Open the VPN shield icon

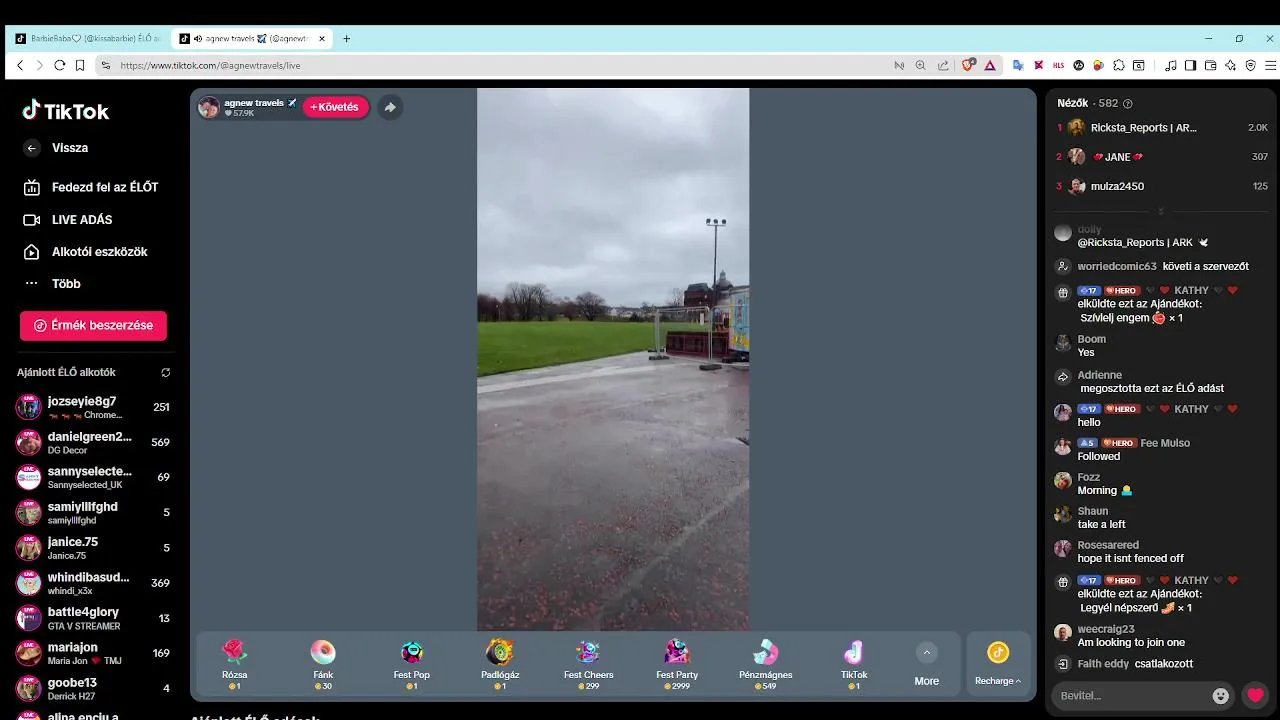click(x=1250, y=65)
